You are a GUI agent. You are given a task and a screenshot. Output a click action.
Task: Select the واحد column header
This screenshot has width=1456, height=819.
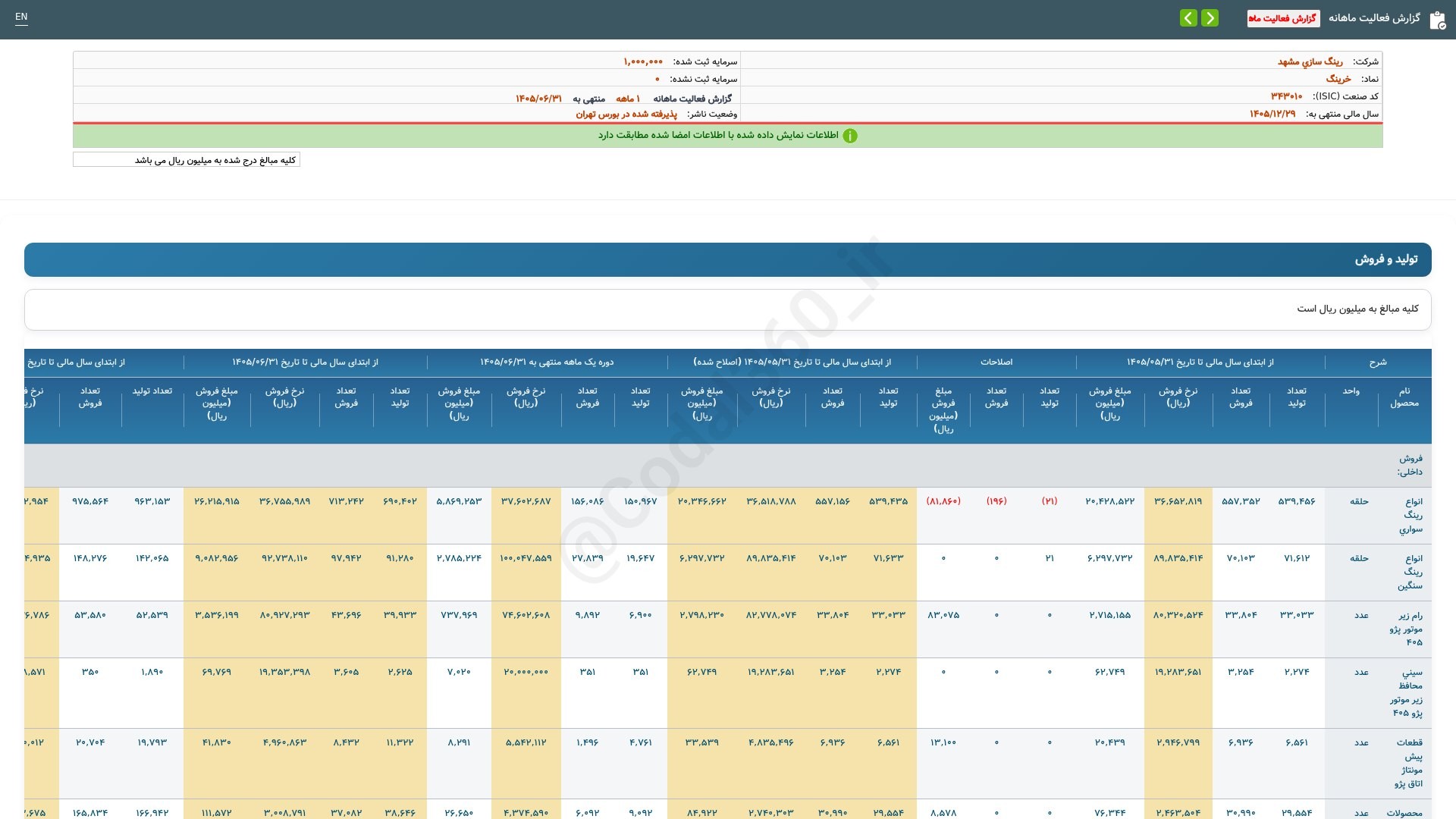[x=1351, y=391]
